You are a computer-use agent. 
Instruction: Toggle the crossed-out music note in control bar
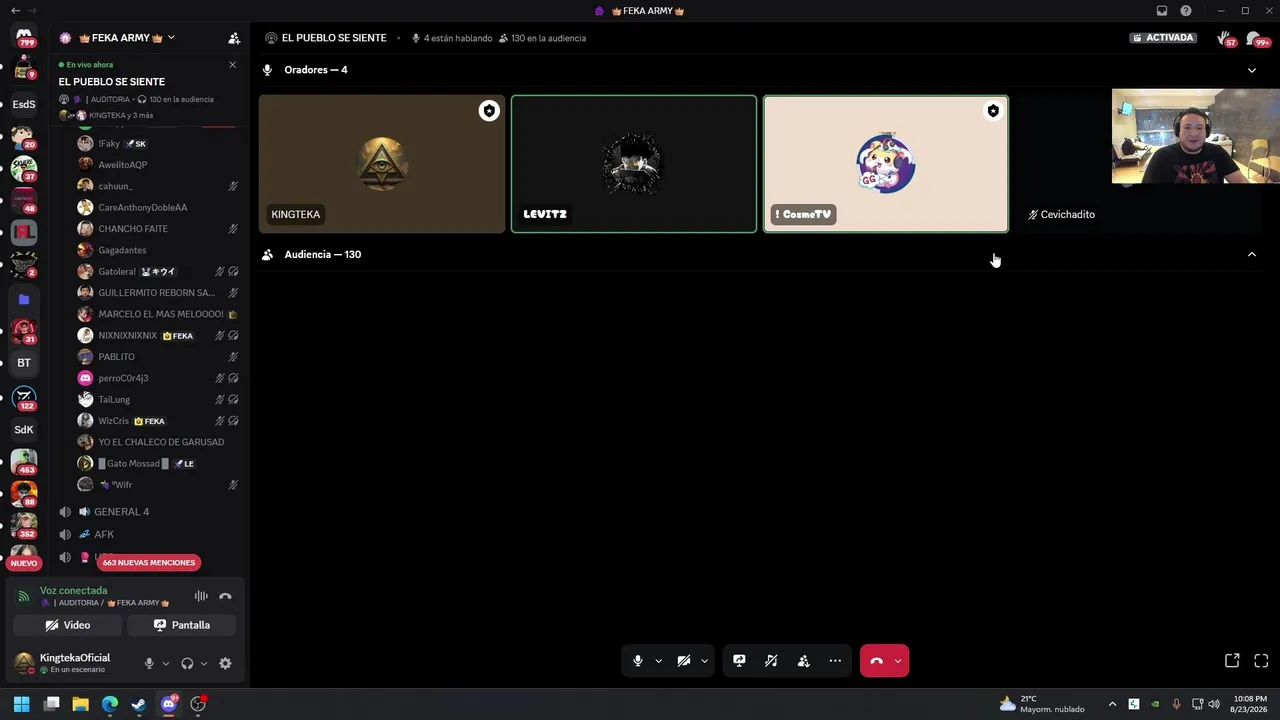(x=771, y=661)
